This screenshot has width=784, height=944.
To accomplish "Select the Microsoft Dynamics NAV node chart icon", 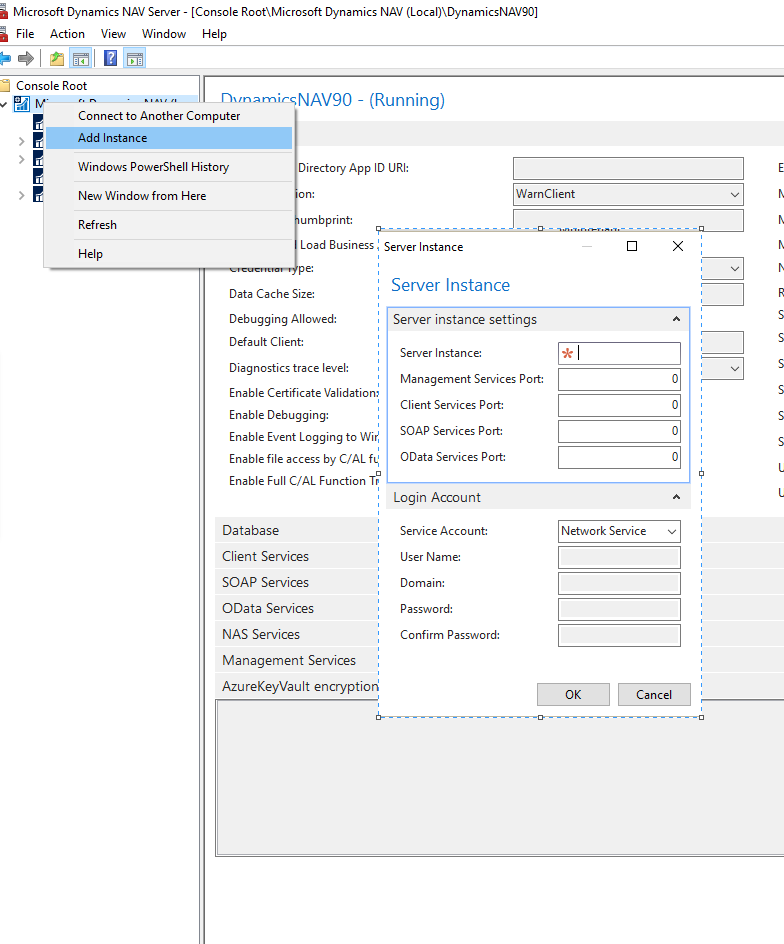I will click(22, 104).
